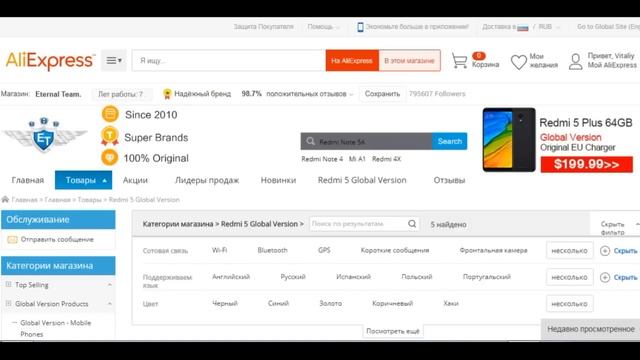This screenshot has width=640, height=360.
Task: Click the send message envelope icon
Action: (12, 240)
